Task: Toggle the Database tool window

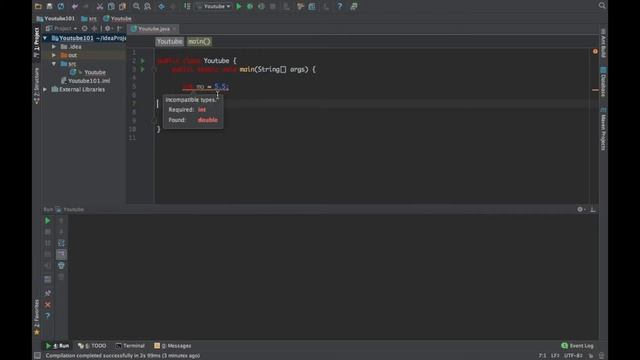Action: click(x=603, y=82)
